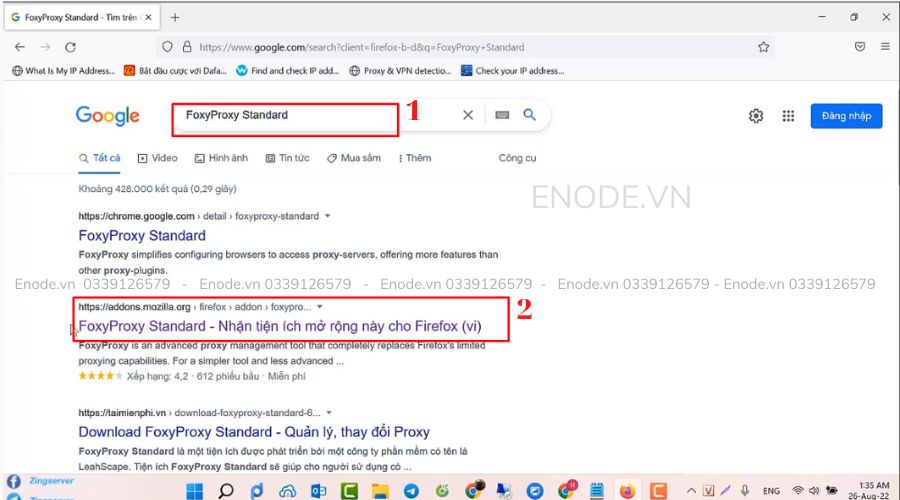This screenshot has height=500, width=900.
Task: Save to Pocket icon in toolbar
Action: click(x=860, y=47)
